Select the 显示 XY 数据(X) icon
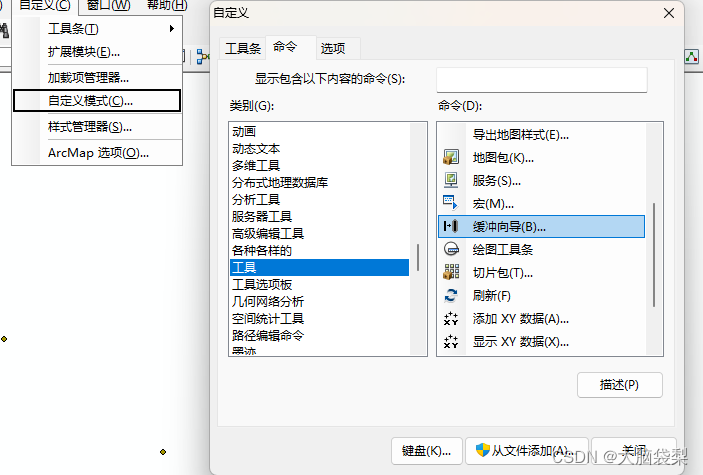The image size is (703, 475). (x=451, y=341)
